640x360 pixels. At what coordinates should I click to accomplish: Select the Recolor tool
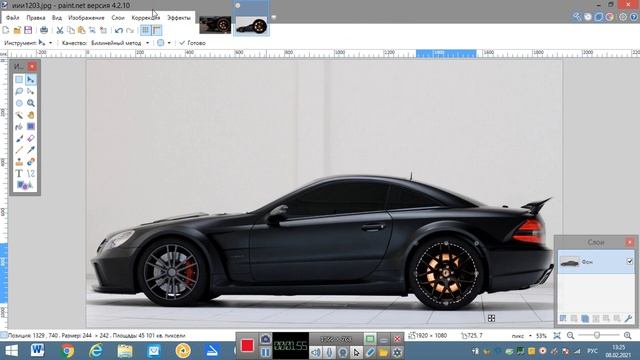point(31,162)
